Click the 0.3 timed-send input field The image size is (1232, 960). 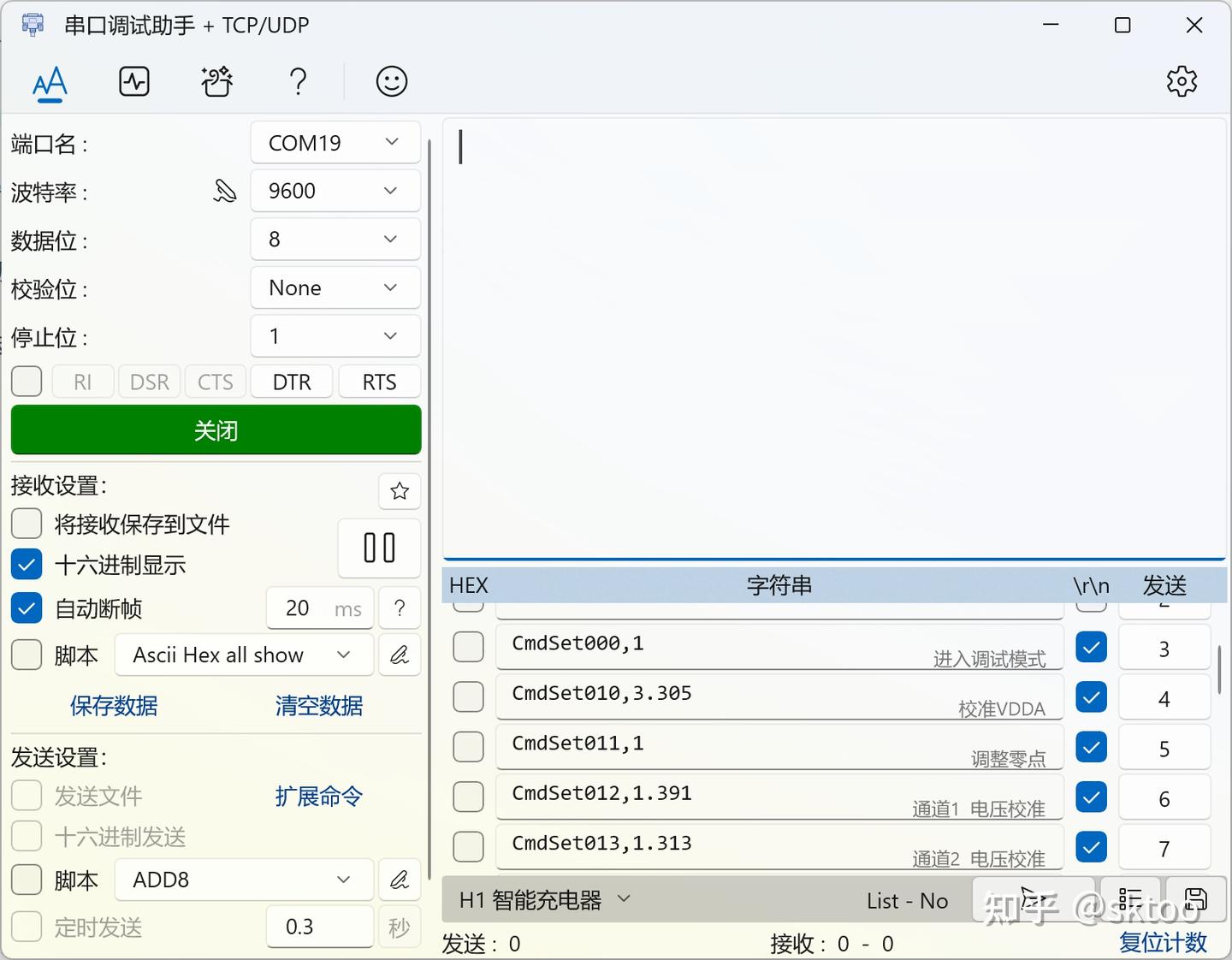[319, 927]
